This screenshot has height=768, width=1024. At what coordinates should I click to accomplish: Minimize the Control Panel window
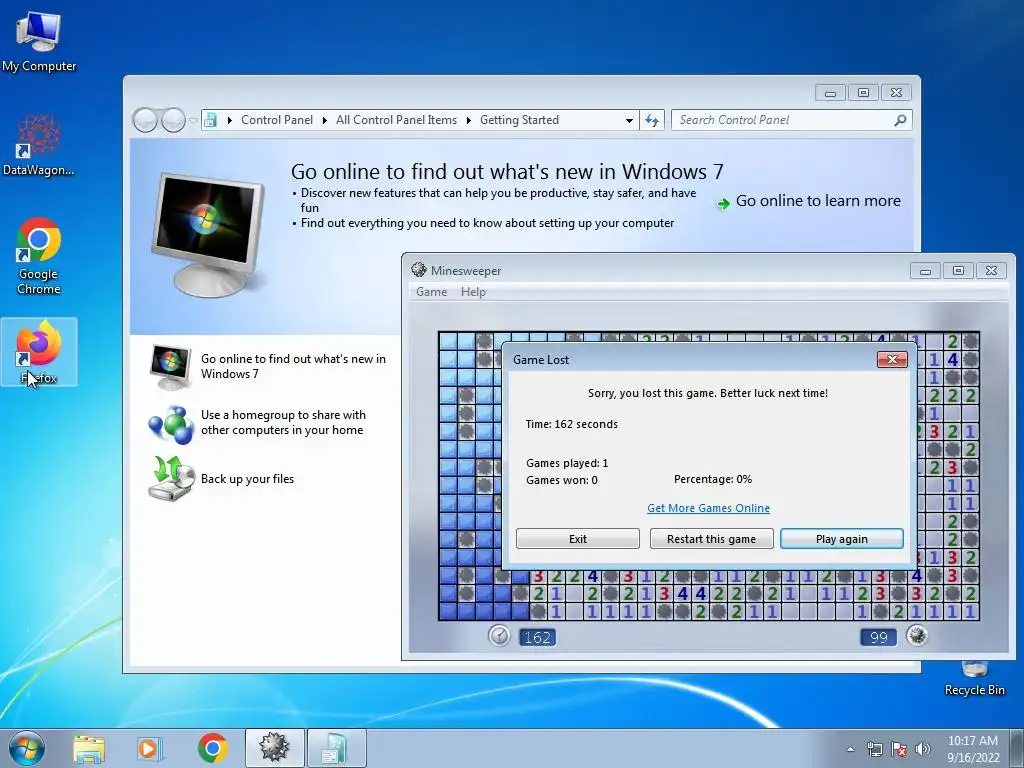click(x=830, y=93)
